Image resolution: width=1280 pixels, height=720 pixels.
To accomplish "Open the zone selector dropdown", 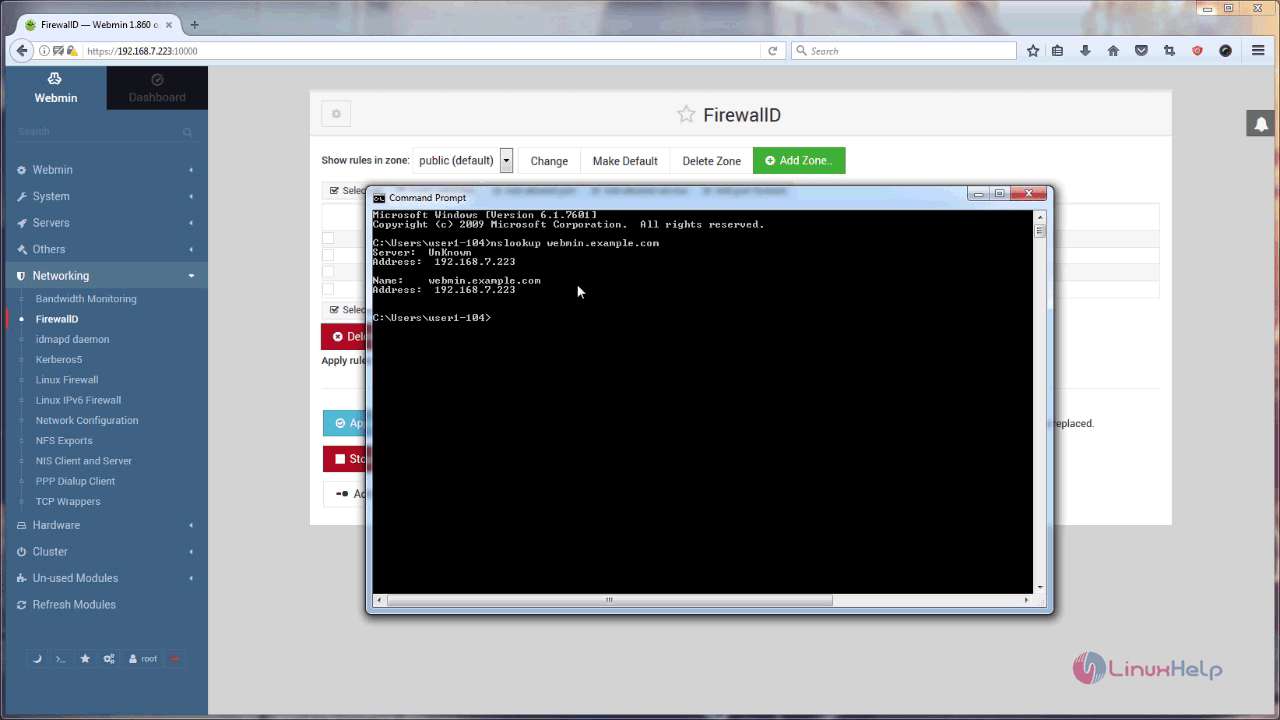I will (x=463, y=160).
